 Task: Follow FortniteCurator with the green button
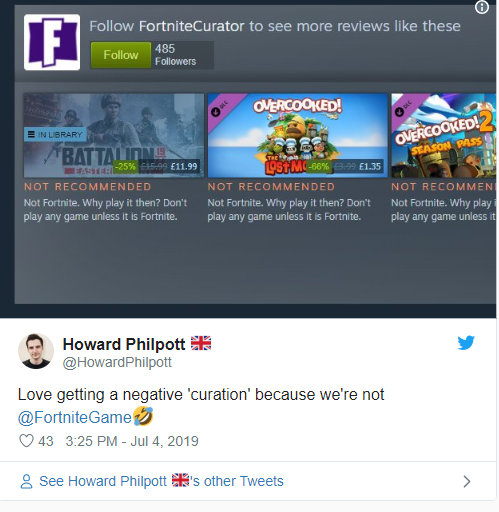(121, 55)
